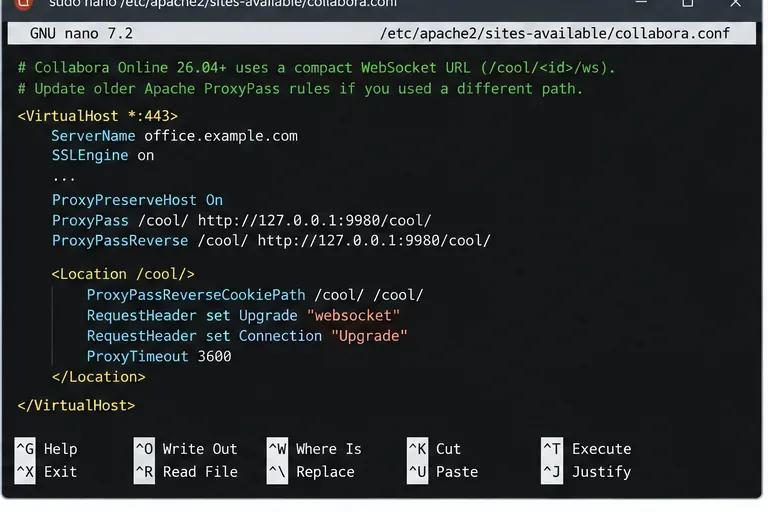This screenshot has height=512, width=768.
Task: Click the ^\ Replace shortcut key
Action: click(277, 472)
